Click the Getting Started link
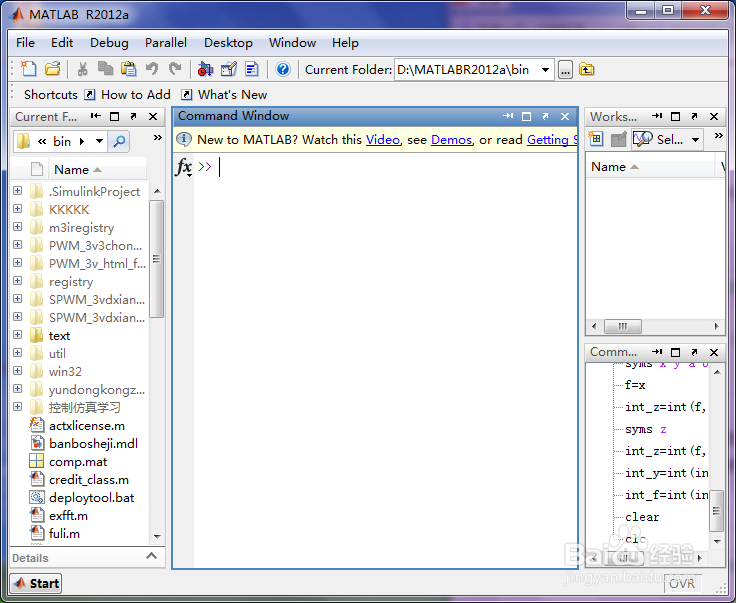This screenshot has width=736, height=603. click(x=552, y=140)
